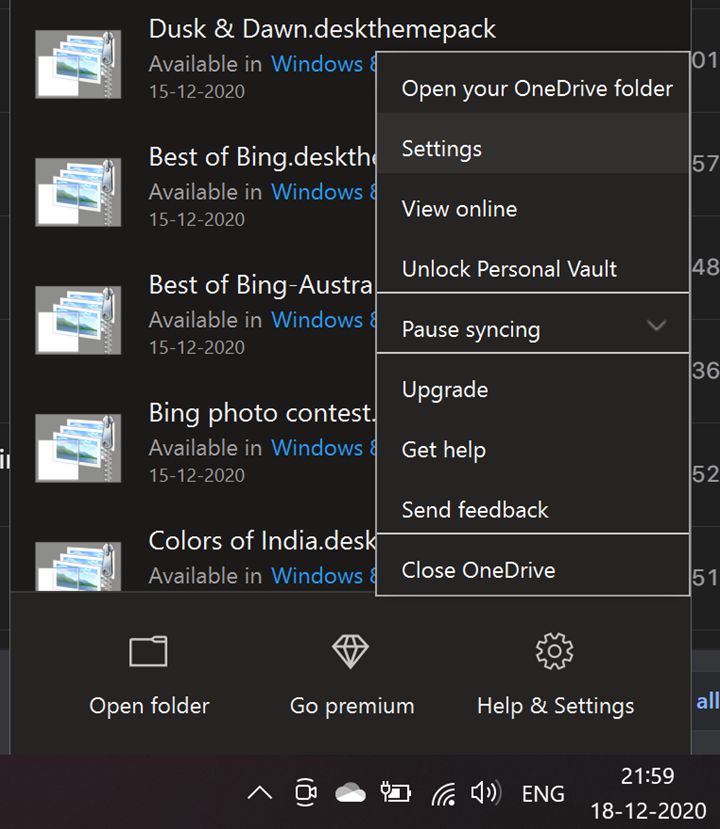Click the volume speaker tray icon
720x829 pixels.
coord(486,793)
